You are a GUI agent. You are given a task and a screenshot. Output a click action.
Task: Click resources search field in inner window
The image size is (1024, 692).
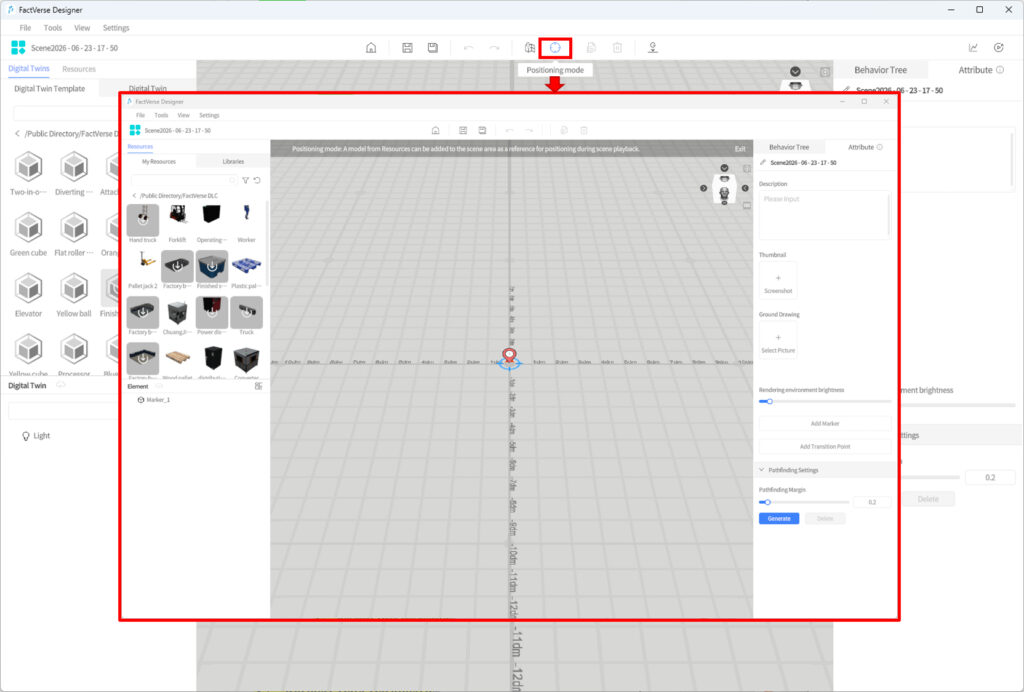point(184,180)
